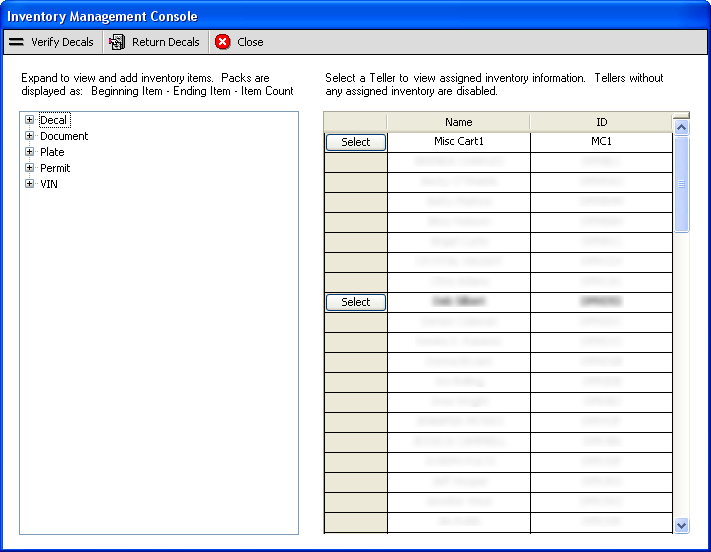Viewport: 711px width, 552px height.
Task: Expand the Permit tree node
Action: pos(29,168)
